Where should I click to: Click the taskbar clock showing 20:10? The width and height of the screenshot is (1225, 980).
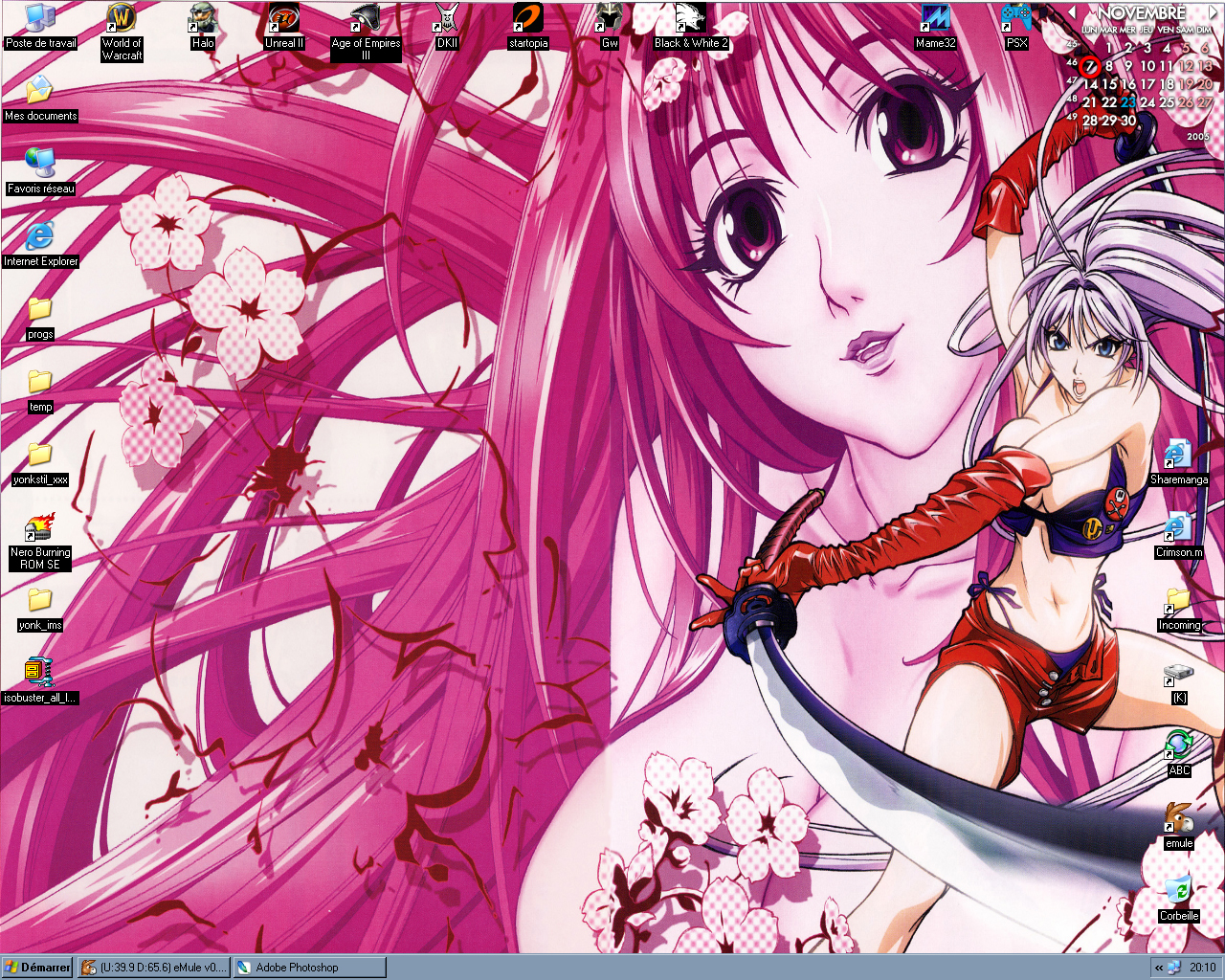(x=1203, y=968)
